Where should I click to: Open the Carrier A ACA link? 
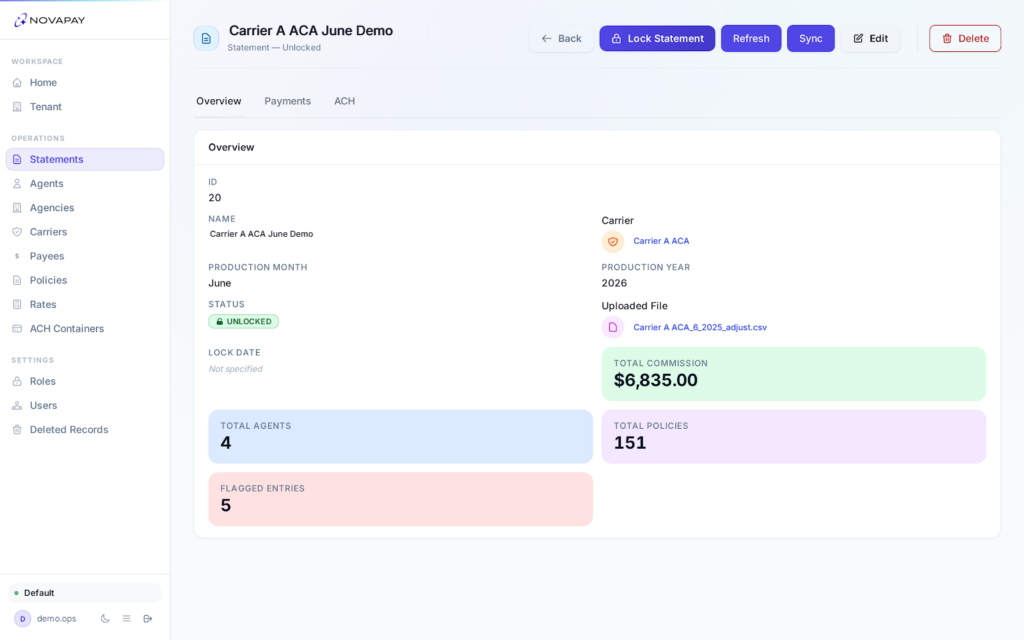(661, 241)
